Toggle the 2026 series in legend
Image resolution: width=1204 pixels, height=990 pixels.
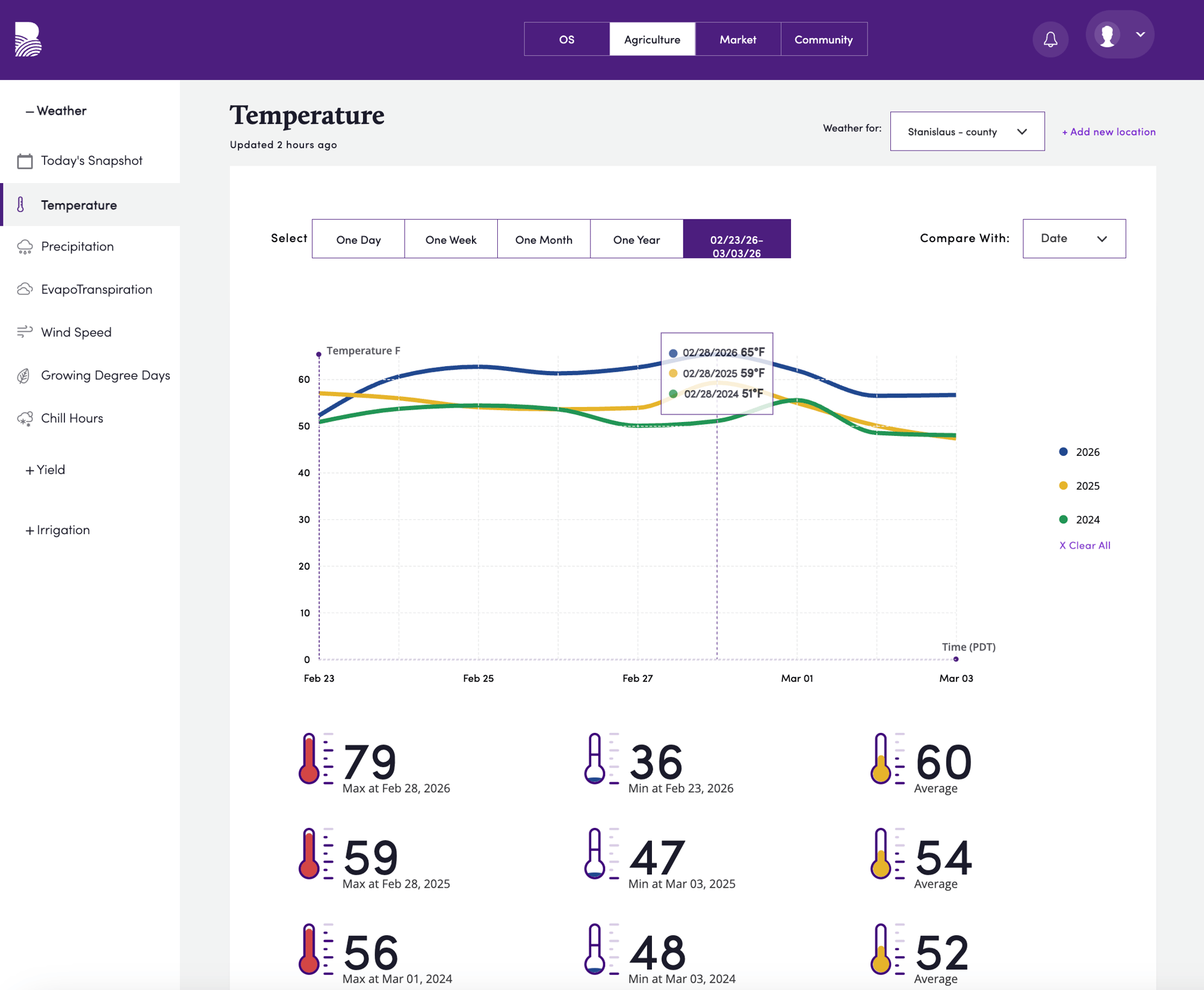(x=1087, y=452)
